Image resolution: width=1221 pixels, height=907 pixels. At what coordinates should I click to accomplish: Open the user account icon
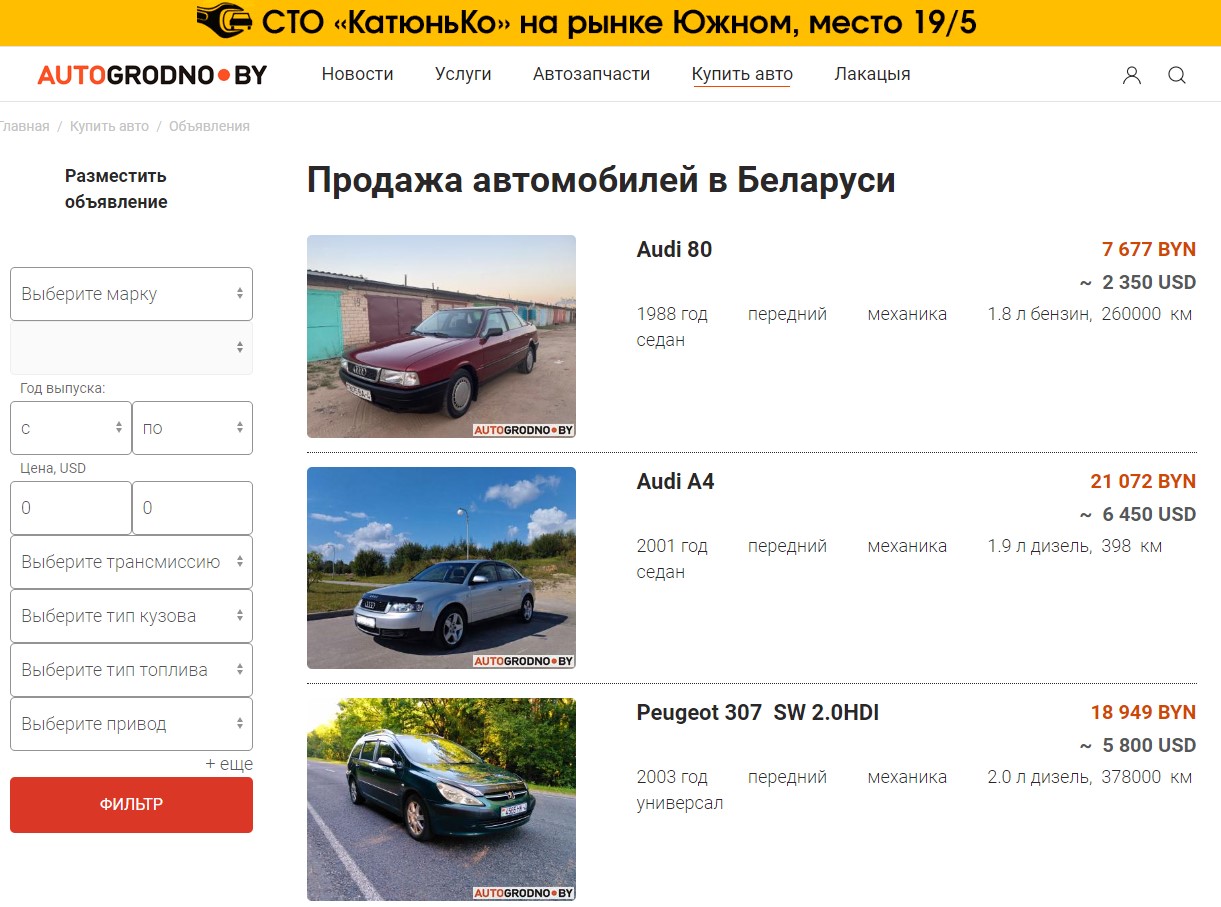pyautogui.click(x=1131, y=75)
